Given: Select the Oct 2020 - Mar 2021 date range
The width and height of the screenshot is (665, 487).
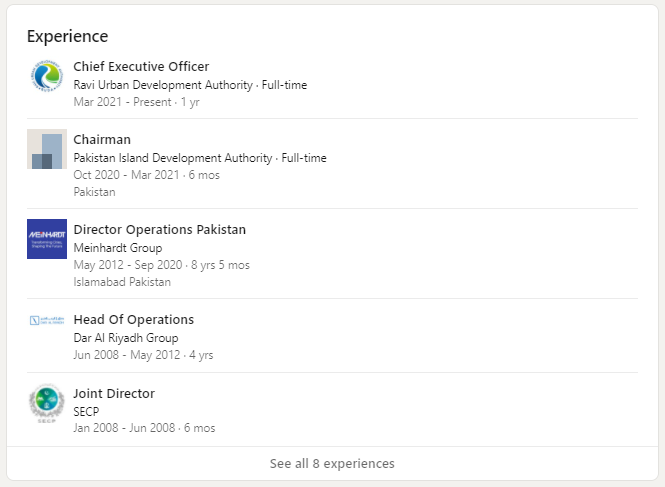Looking at the screenshot, I should (126, 175).
